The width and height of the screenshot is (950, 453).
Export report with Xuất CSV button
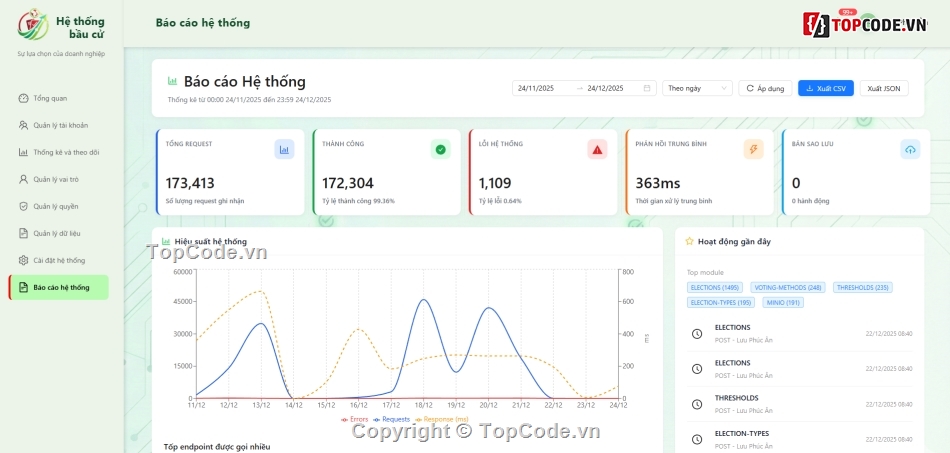click(x=826, y=88)
